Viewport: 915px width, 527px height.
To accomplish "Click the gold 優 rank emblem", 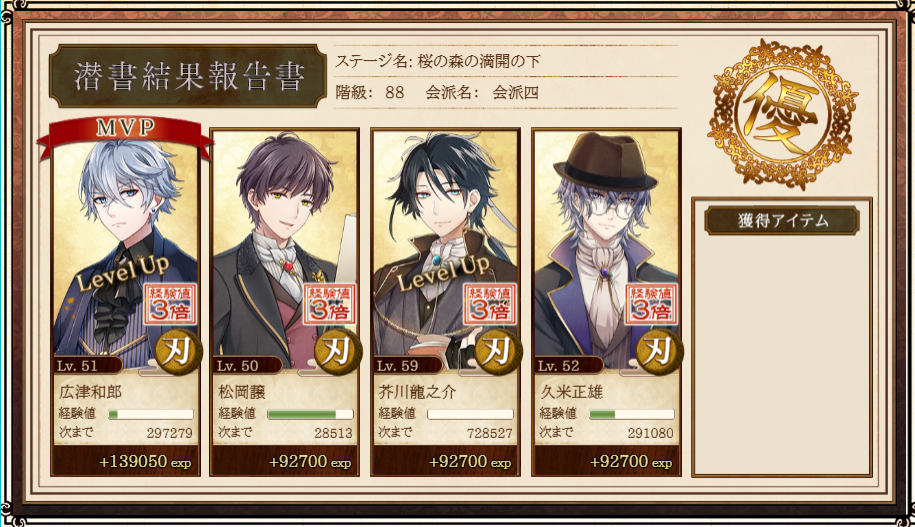I will tap(783, 114).
